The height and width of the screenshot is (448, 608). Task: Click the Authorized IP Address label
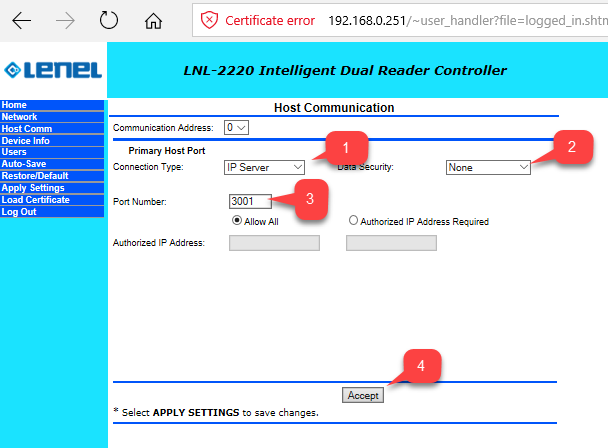pyautogui.click(x=159, y=243)
